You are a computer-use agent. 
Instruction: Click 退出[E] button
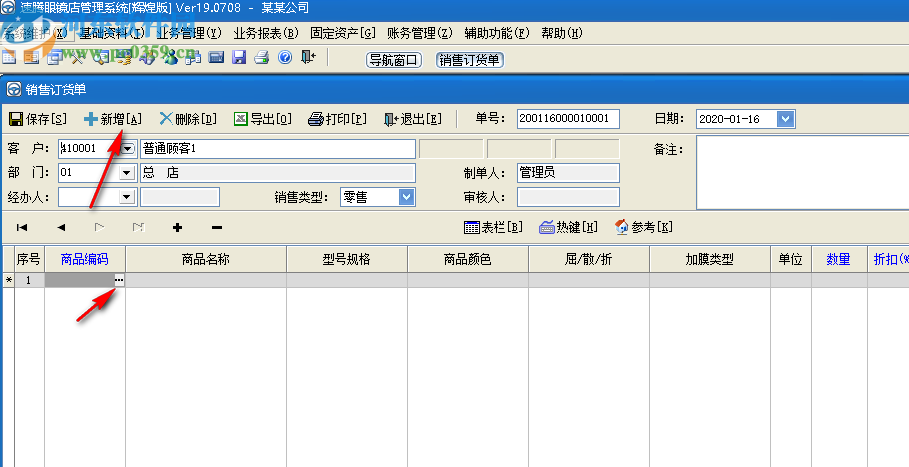coord(413,119)
